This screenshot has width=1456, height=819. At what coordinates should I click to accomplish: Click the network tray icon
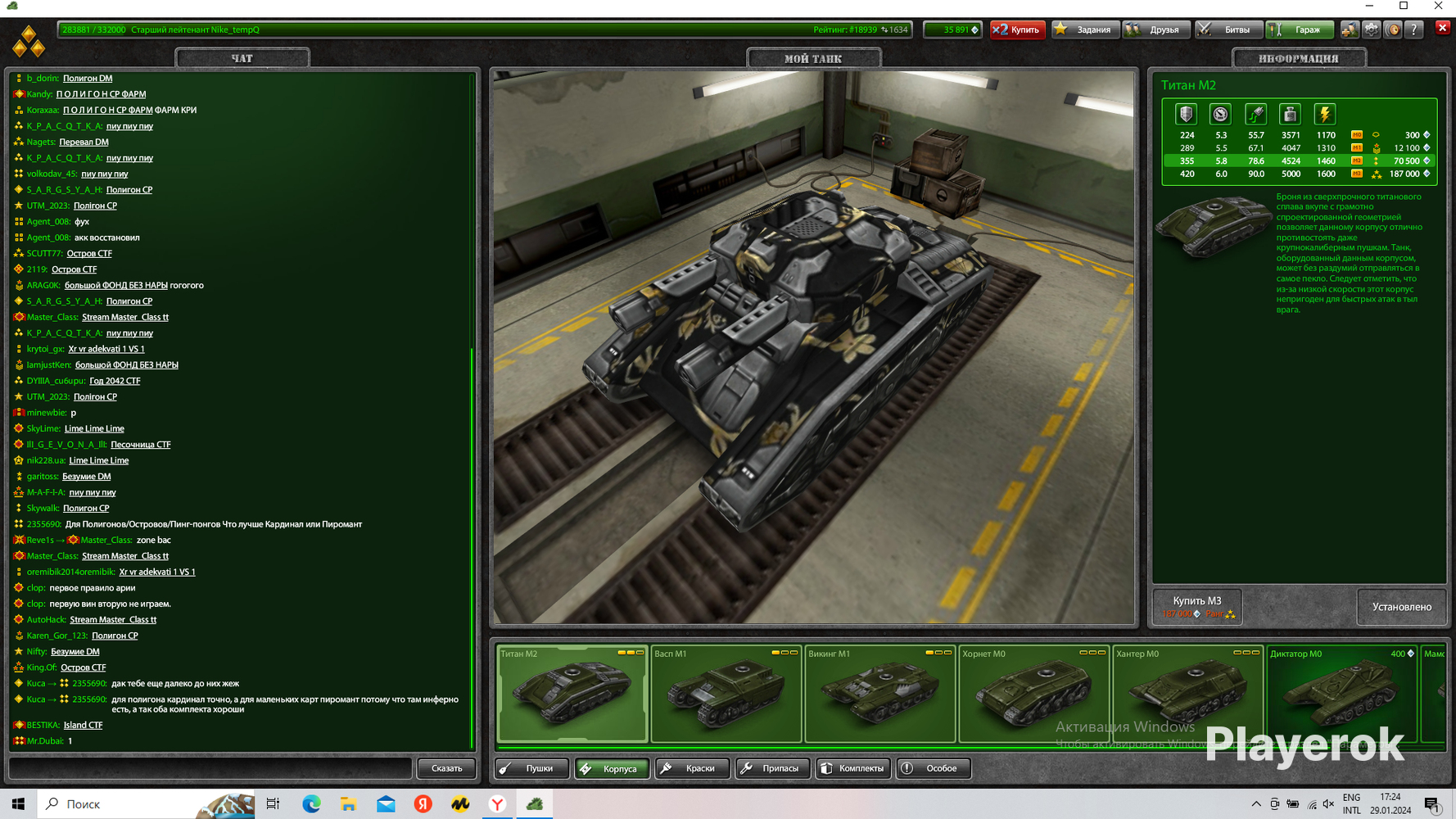pos(1311,804)
